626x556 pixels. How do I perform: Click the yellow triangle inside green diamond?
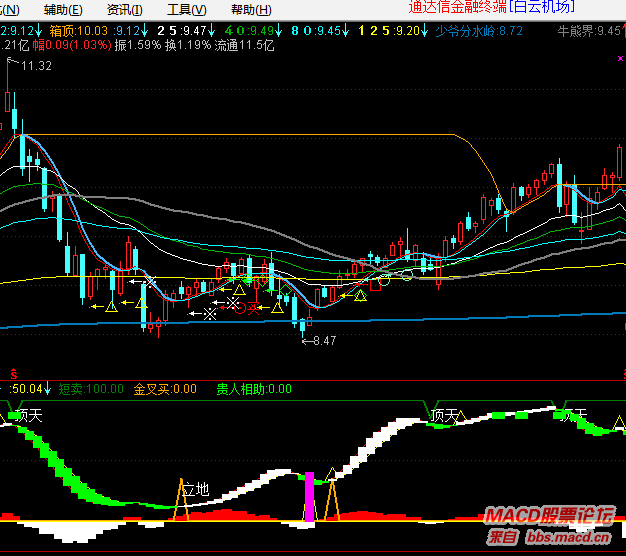coord(360,296)
